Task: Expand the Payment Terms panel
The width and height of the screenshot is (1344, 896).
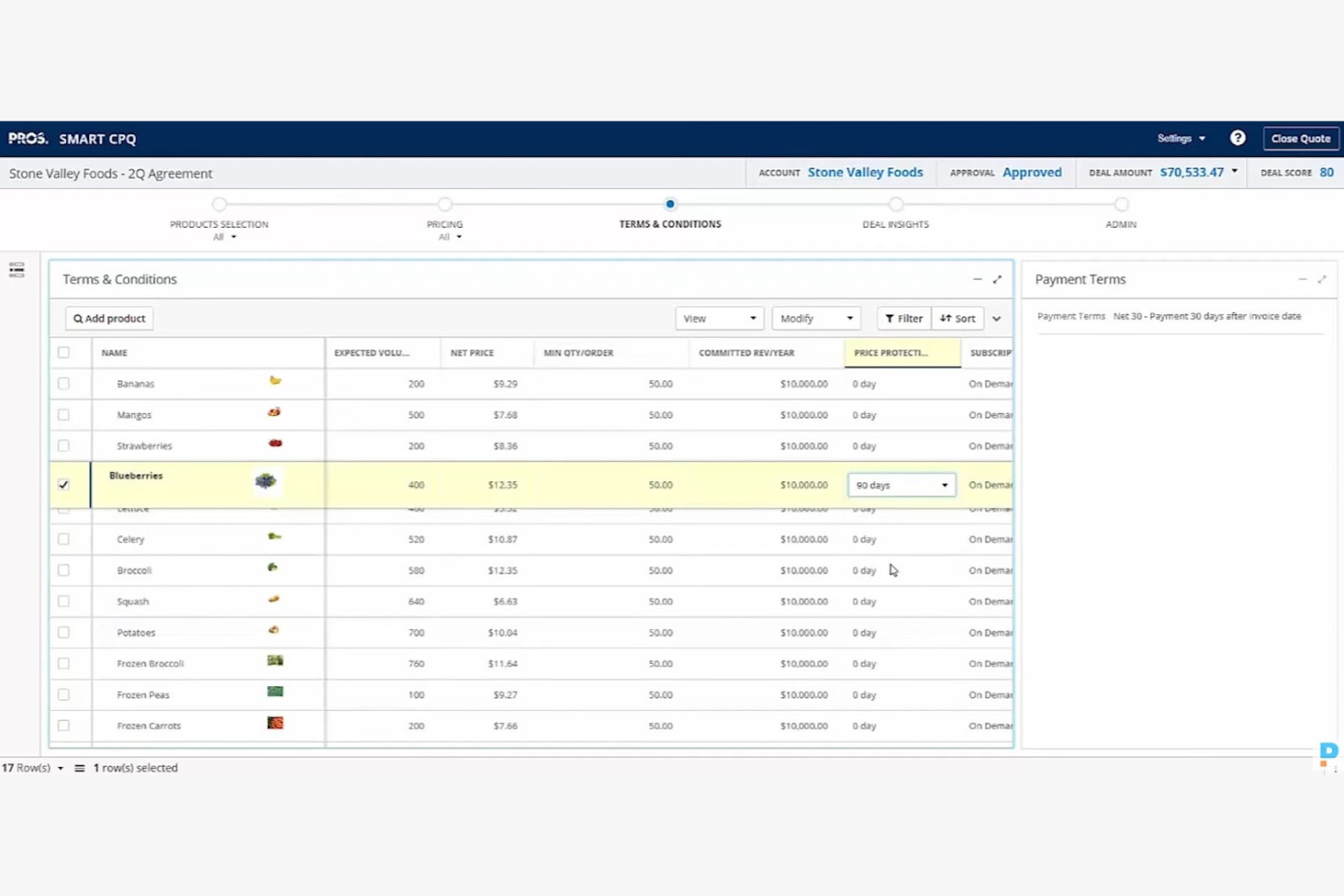Action: (x=1322, y=279)
